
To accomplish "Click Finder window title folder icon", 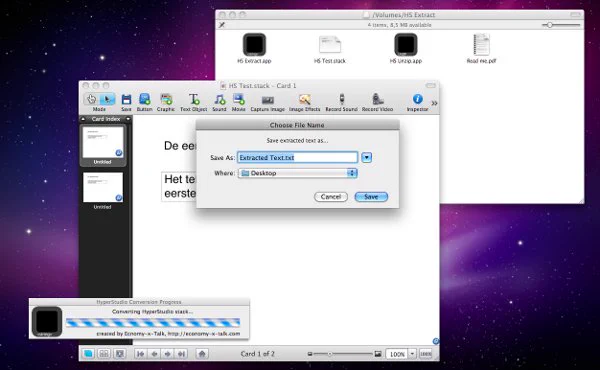I will (x=366, y=15).
